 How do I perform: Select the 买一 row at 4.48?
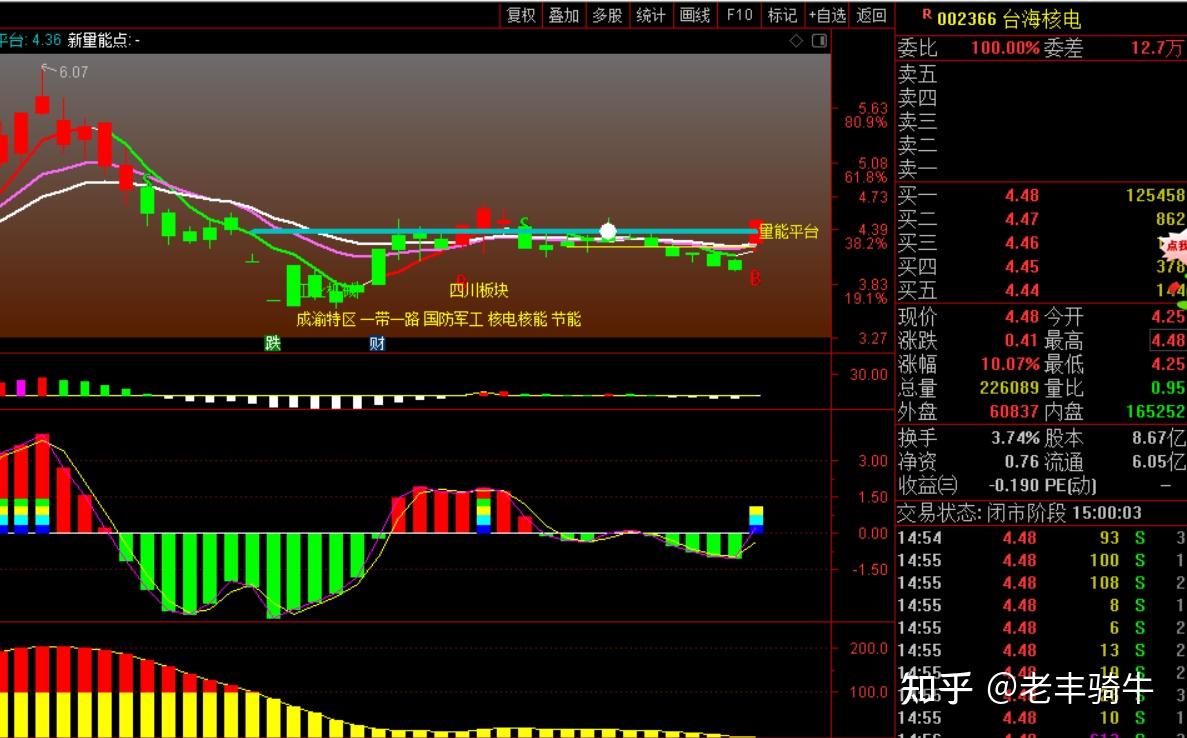pyautogui.click(x=1041, y=195)
